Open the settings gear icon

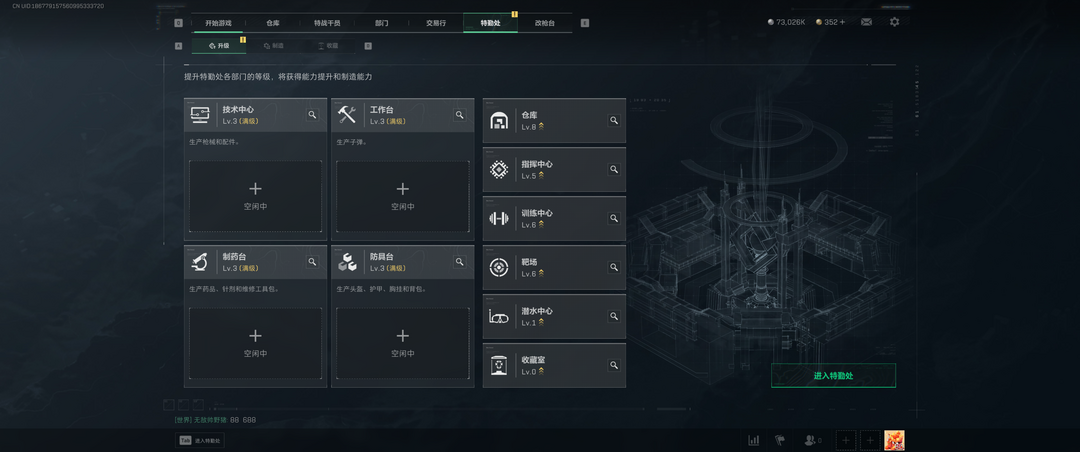(x=894, y=22)
